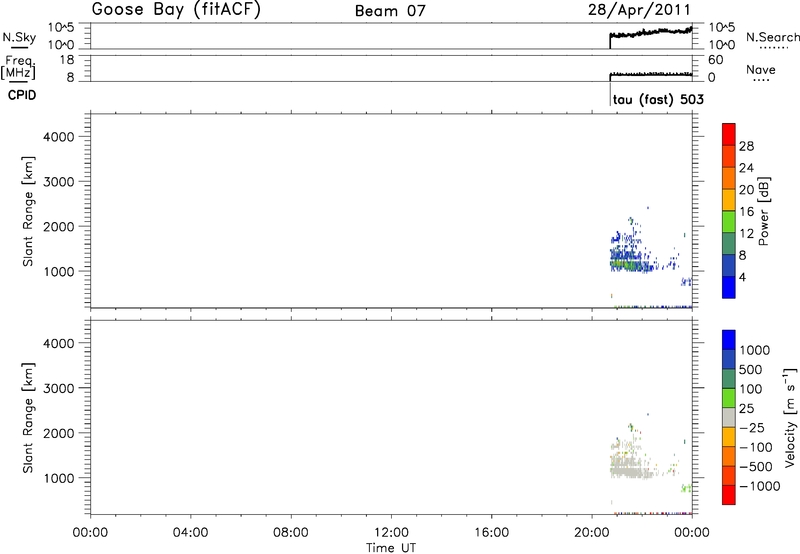The width and height of the screenshot is (800, 554).
Task: Click the 'Freq. [MHz]' legend label
Action: (19, 67)
